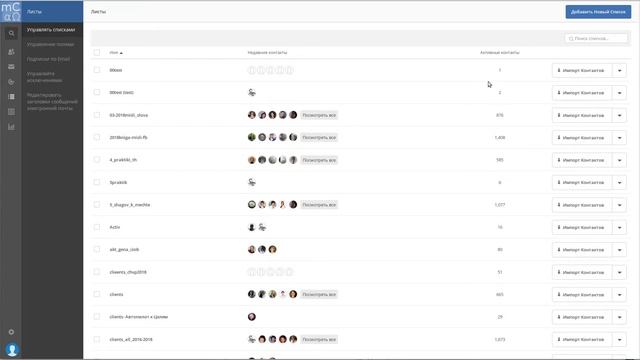Click the list search input field
Screen dimensions: 640x360
(596, 38)
